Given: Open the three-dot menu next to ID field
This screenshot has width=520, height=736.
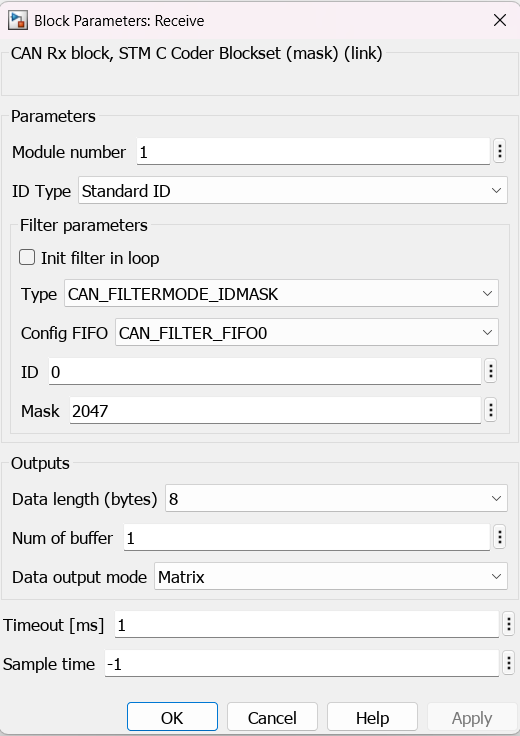Looking at the screenshot, I should [490, 371].
